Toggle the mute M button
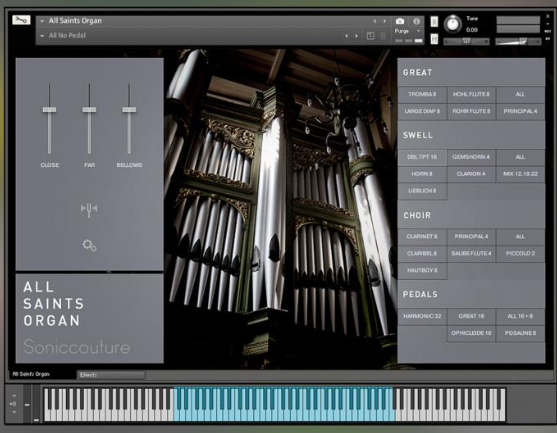Screen dimensions: 557x433 (434, 39)
